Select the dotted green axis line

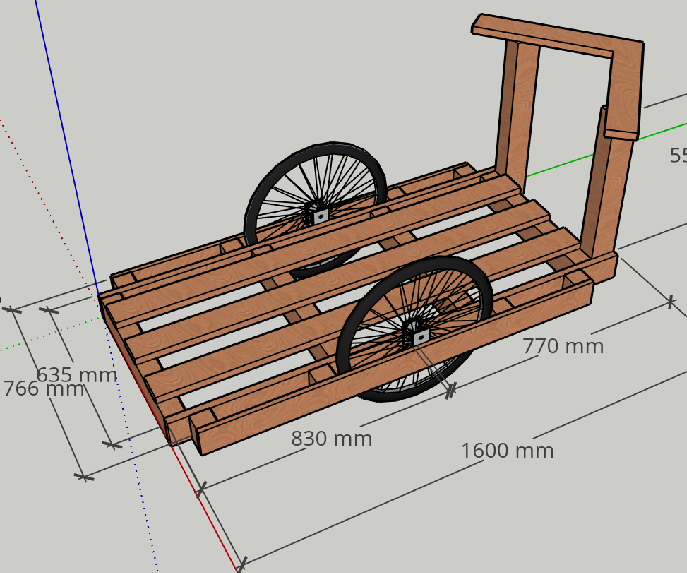point(40,341)
